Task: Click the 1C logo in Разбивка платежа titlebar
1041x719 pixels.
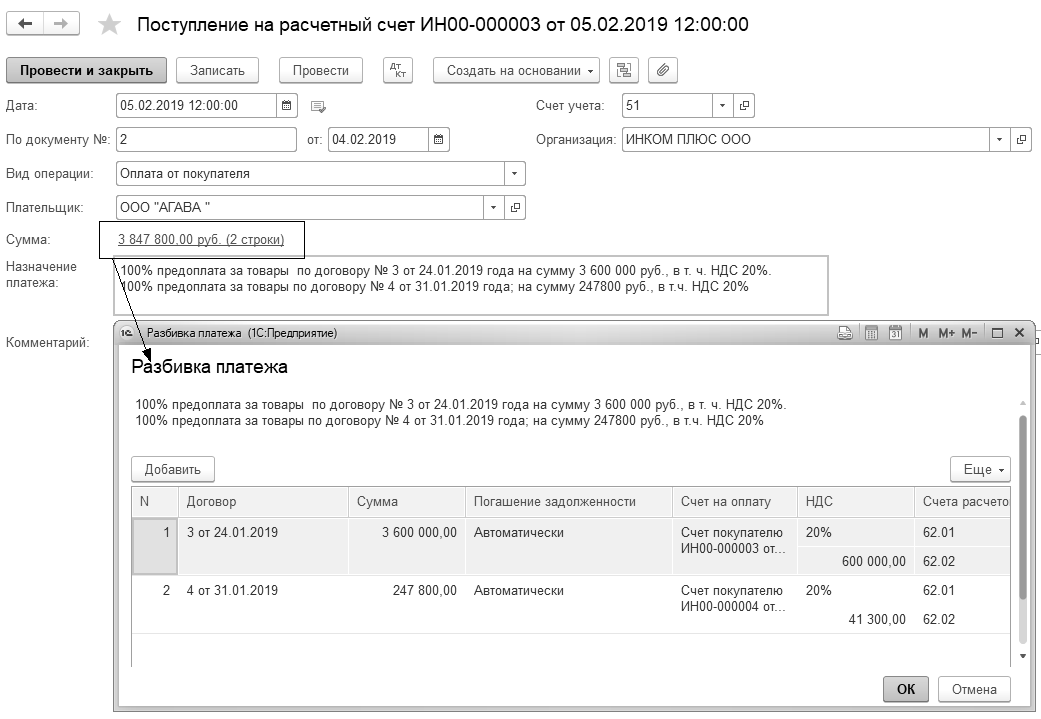Action: point(126,333)
